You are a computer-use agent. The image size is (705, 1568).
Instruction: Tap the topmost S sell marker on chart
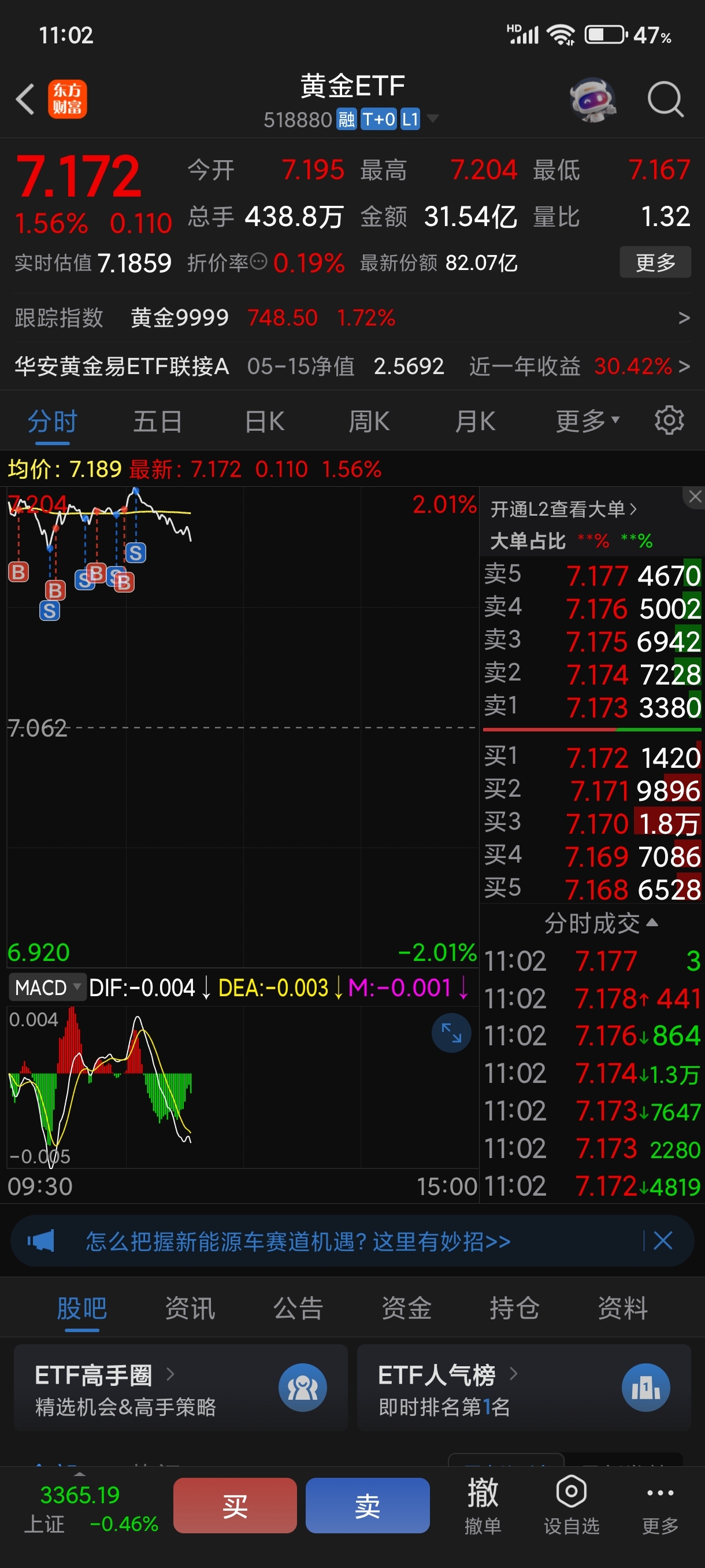coord(135,553)
